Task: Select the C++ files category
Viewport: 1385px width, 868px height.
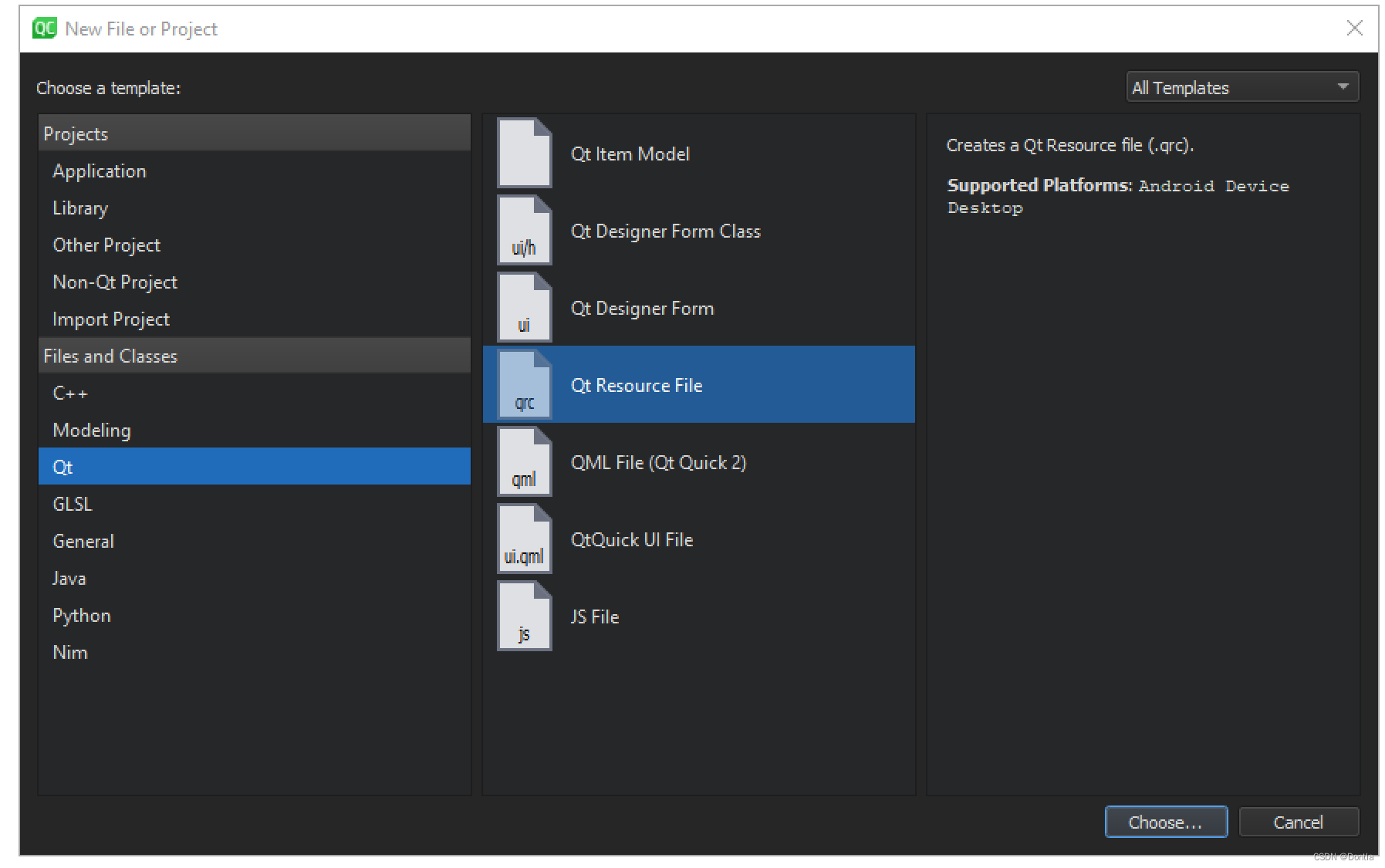Action: (x=254, y=393)
